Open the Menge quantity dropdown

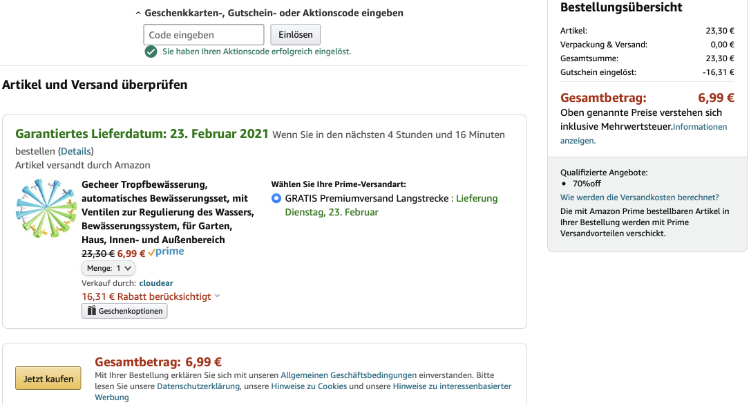(108, 269)
